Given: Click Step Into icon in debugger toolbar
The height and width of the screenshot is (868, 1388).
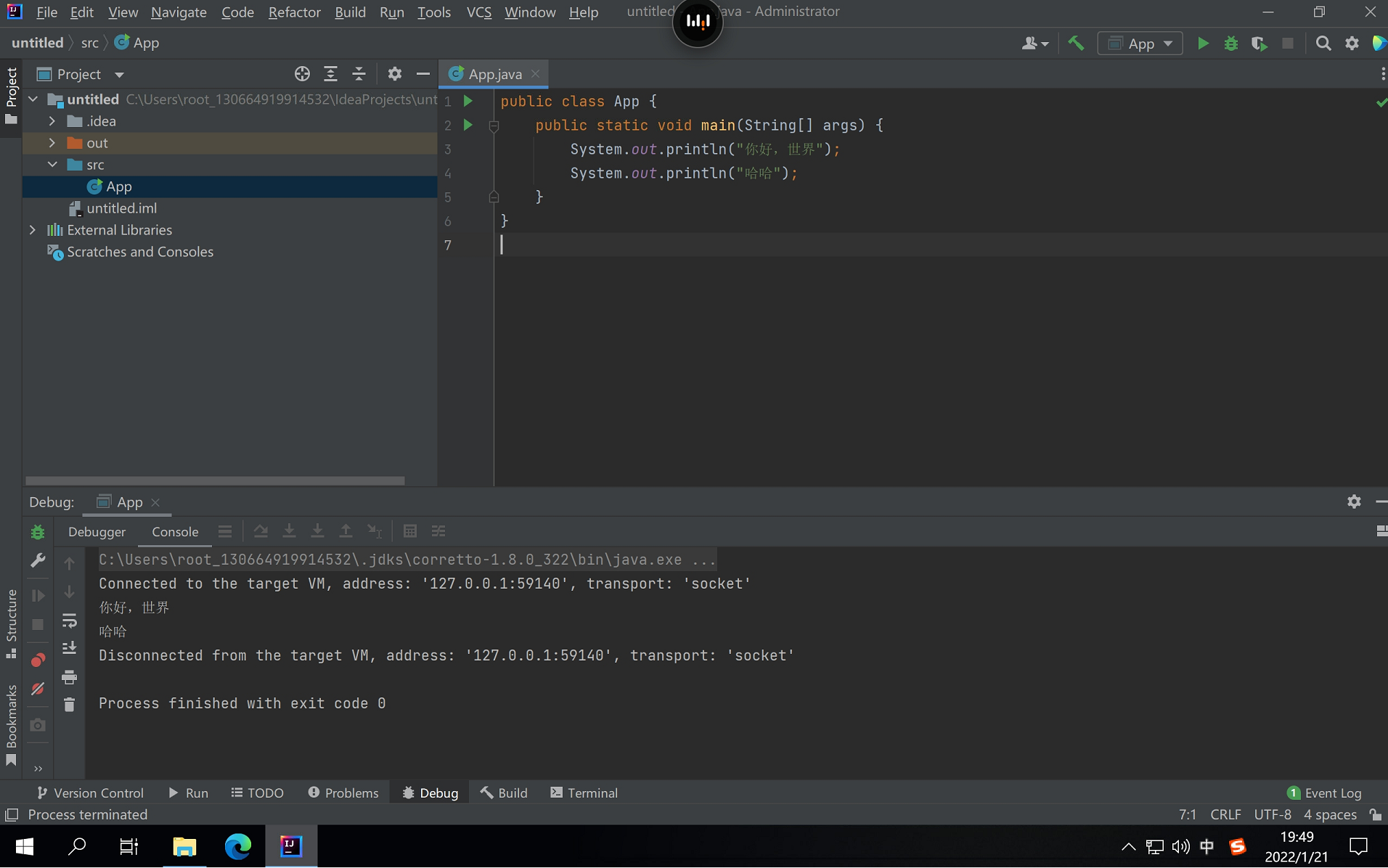Looking at the screenshot, I should [289, 531].
